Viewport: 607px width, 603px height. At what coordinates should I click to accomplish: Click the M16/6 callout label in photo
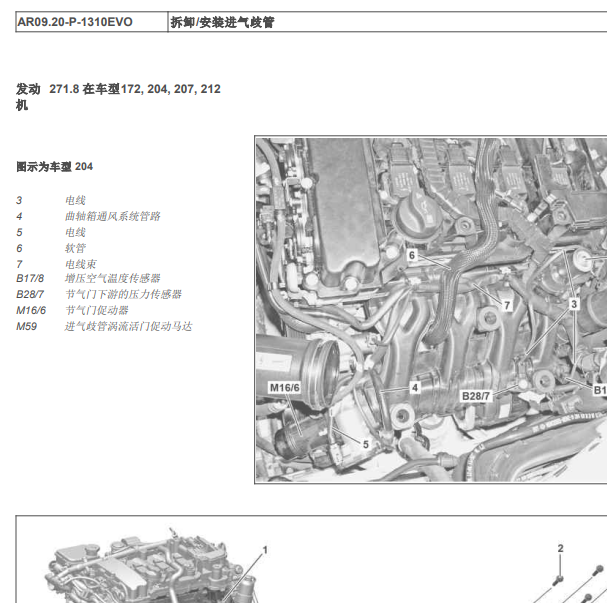(x=285, y=387)
